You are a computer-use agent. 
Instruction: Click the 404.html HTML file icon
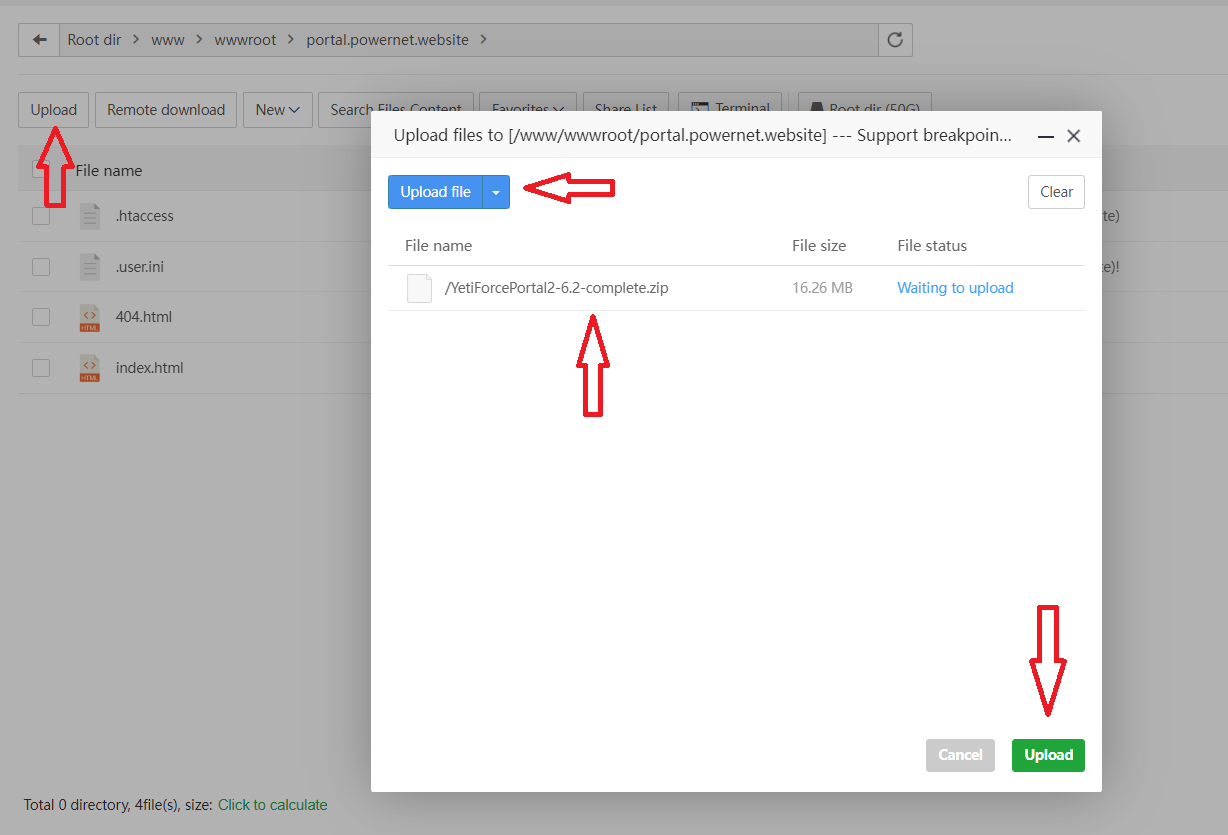point(90,317)
